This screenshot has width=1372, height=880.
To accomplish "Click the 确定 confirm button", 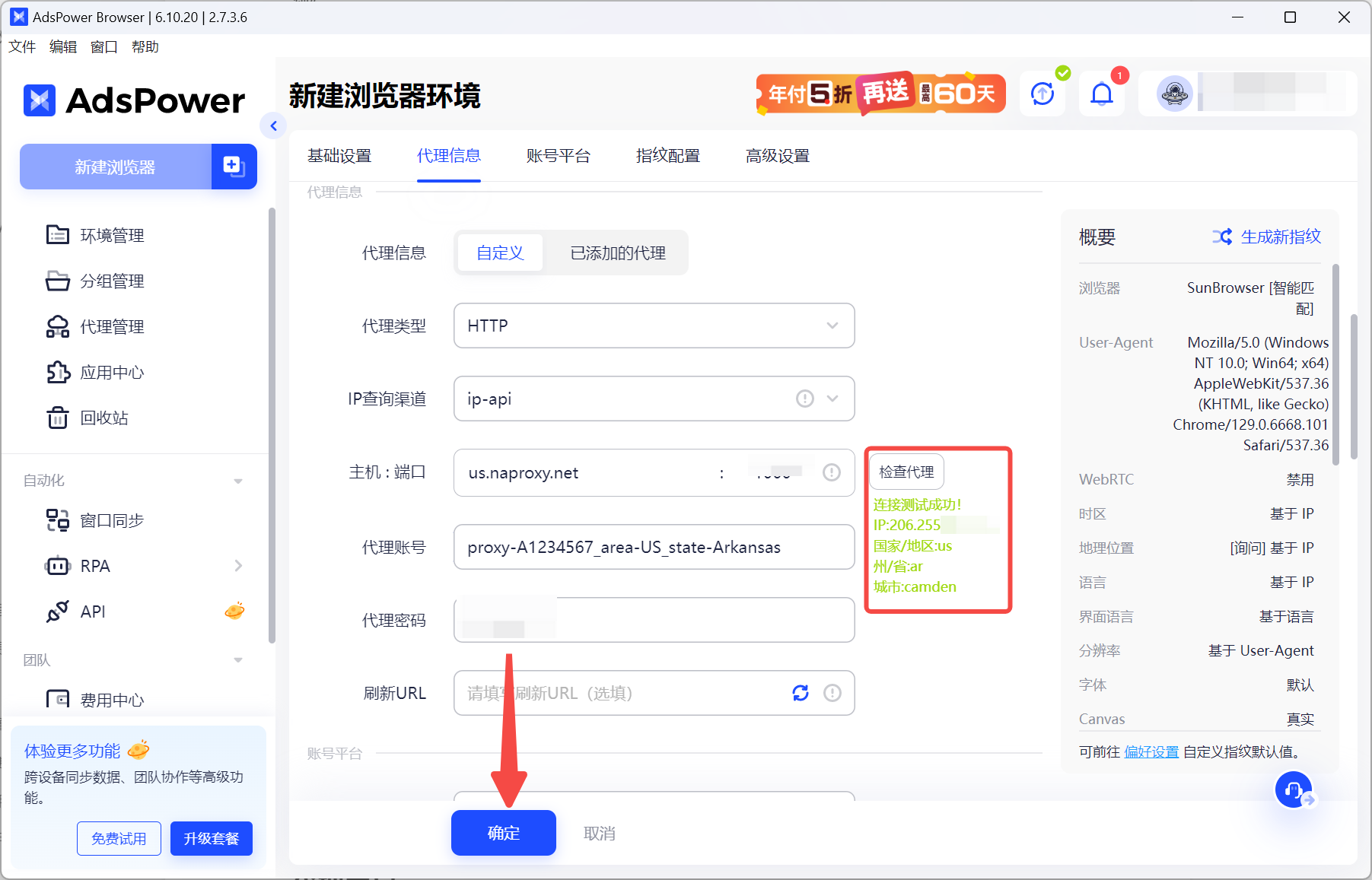I will point(504,833).
